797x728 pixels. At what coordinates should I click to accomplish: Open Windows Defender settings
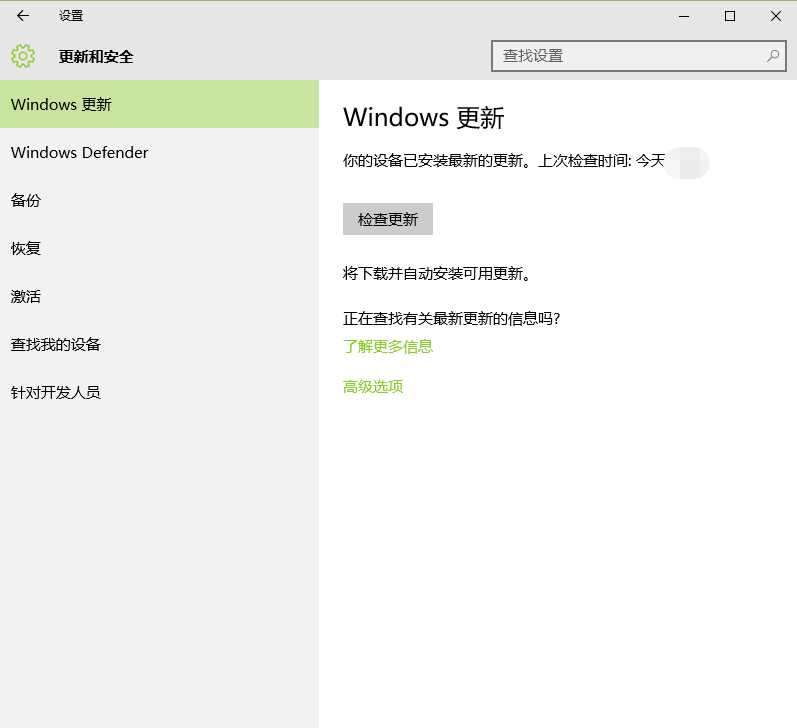[x=159, y=152]
